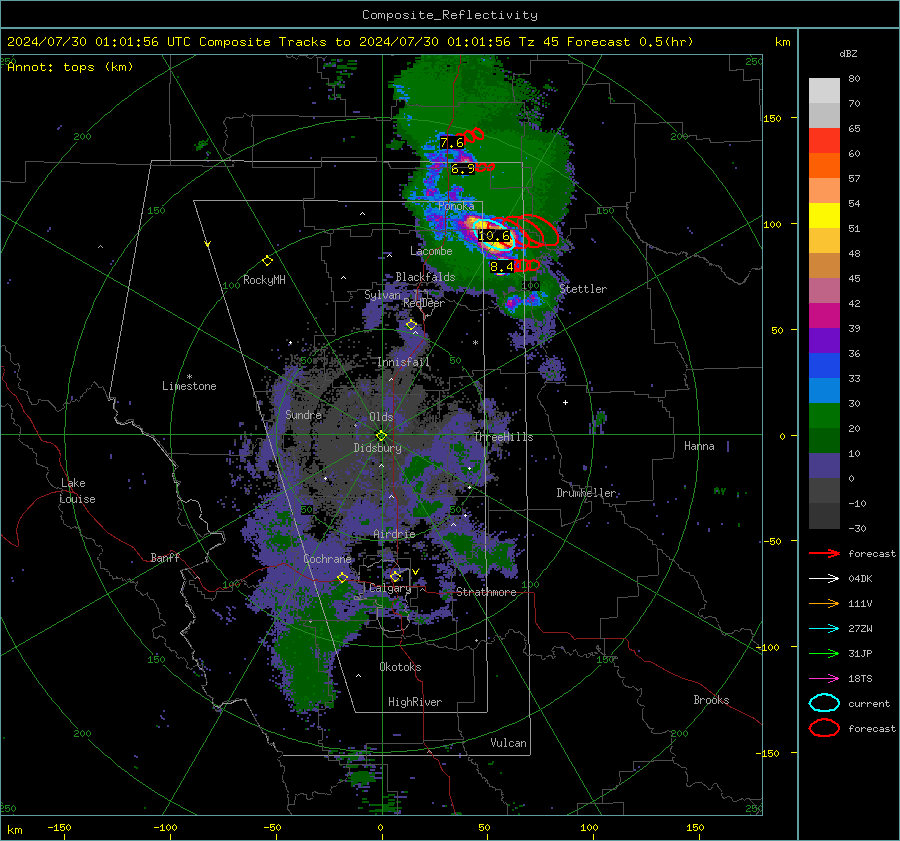Click the light gray 80-70 dBZ swatch
The height and width of the screenshot is (841, 900).
click(x=824, y=91)
